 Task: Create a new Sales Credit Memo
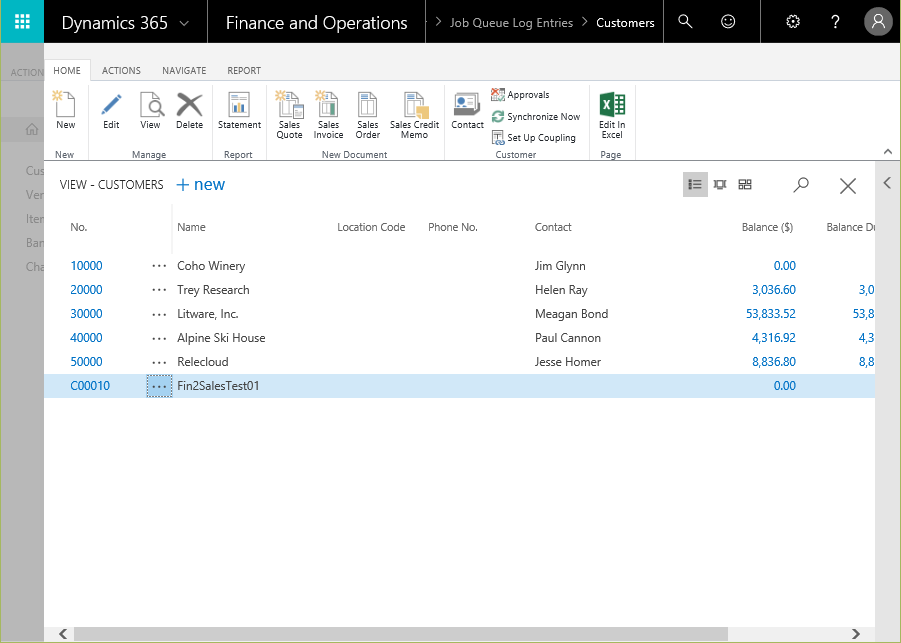(x=414, y=115)
